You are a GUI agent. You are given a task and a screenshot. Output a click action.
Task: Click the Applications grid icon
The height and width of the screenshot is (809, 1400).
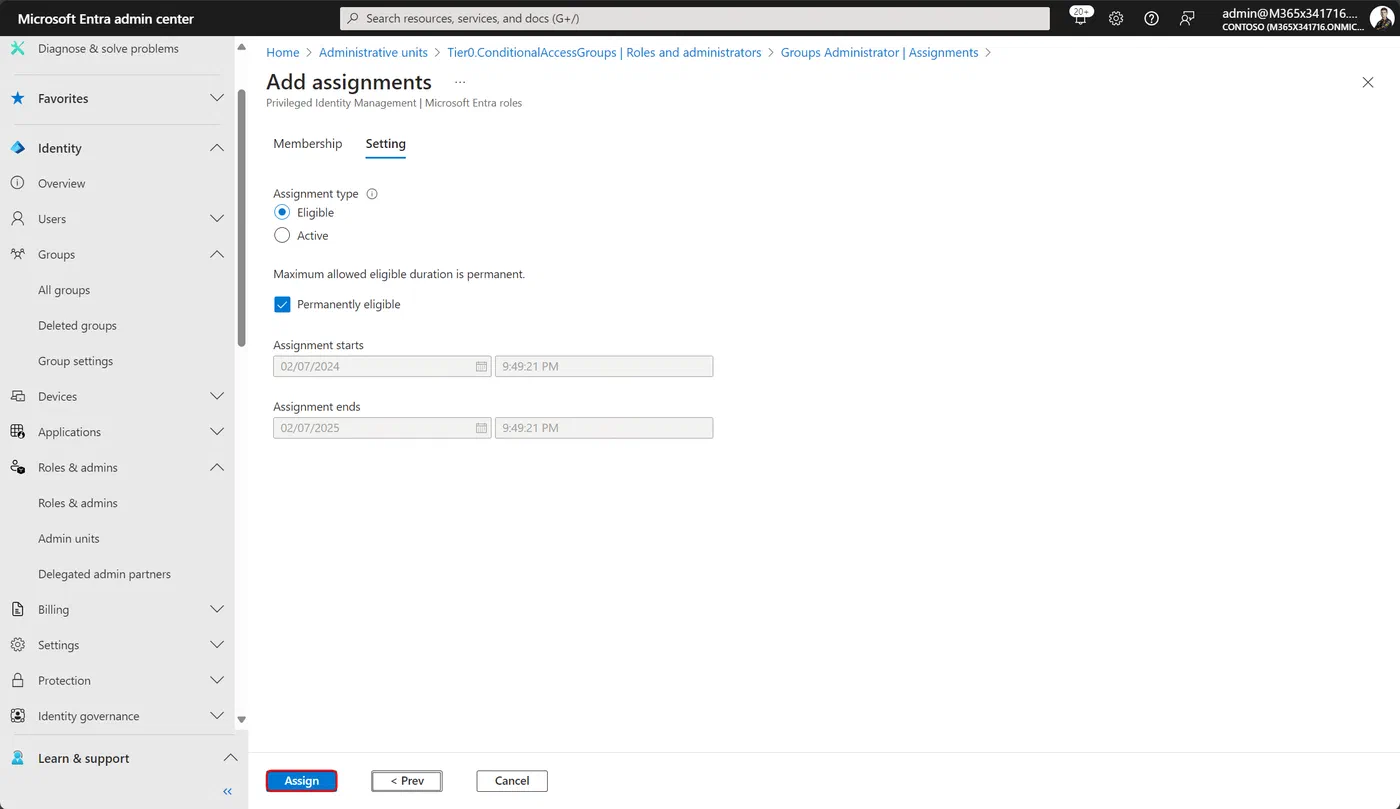point(17,432)
